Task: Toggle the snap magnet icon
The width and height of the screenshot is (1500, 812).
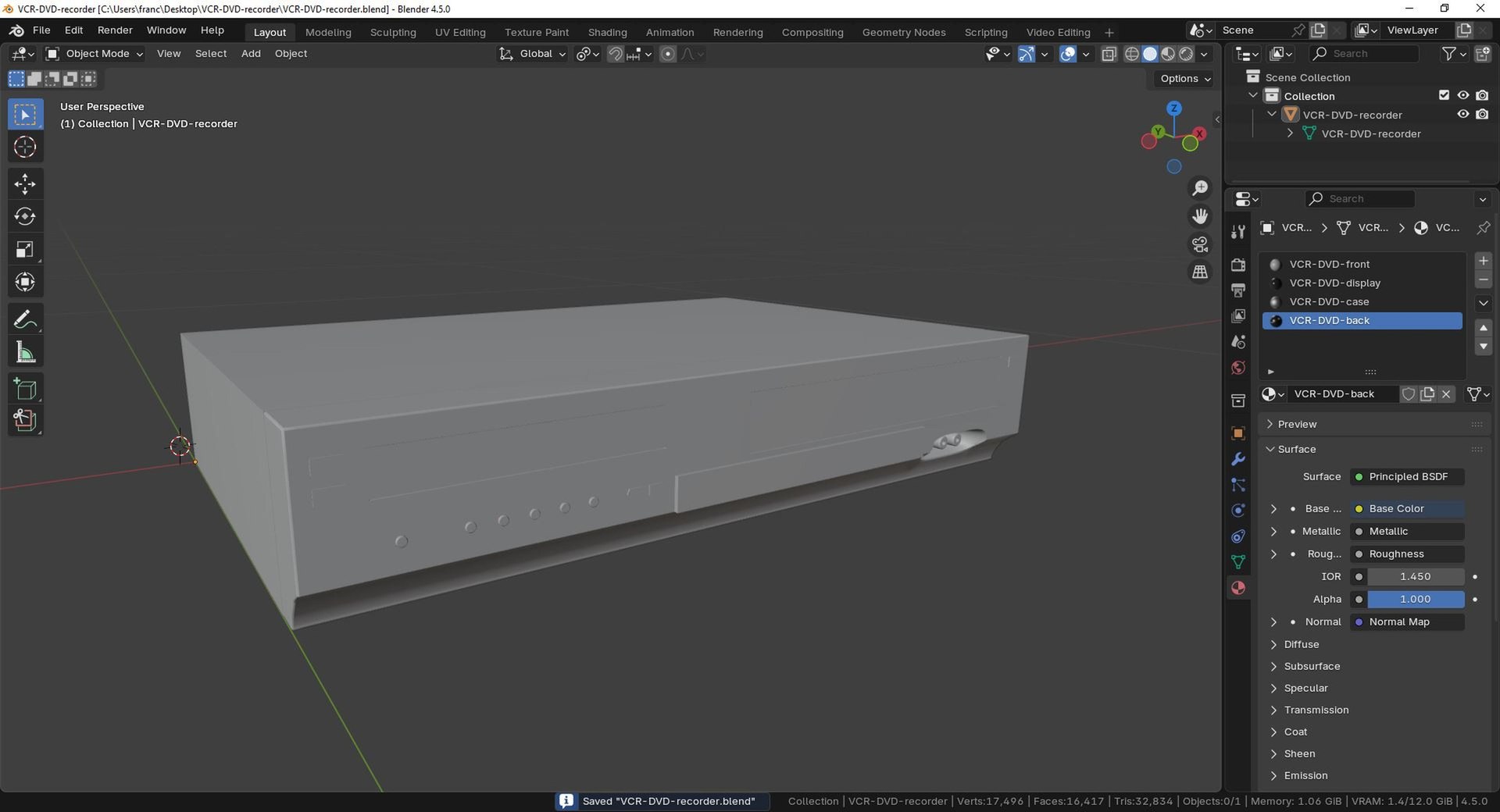Action: [616, 54]
